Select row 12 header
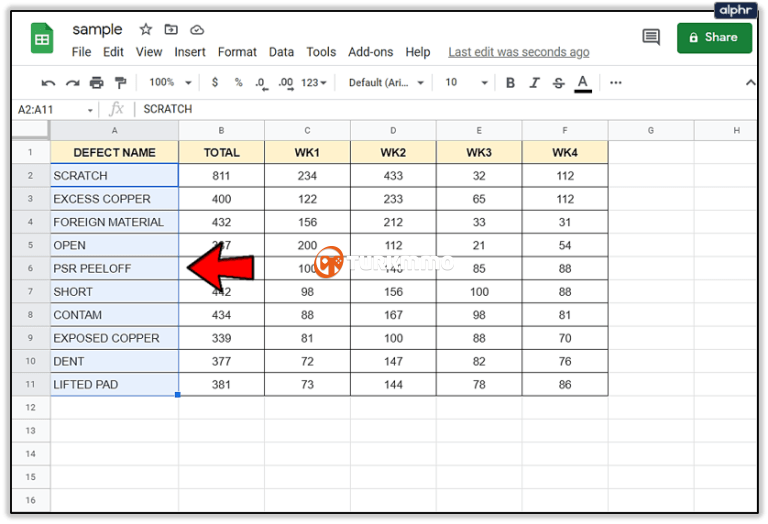Screen dimensions: 768x524 [x=30, y=407]
